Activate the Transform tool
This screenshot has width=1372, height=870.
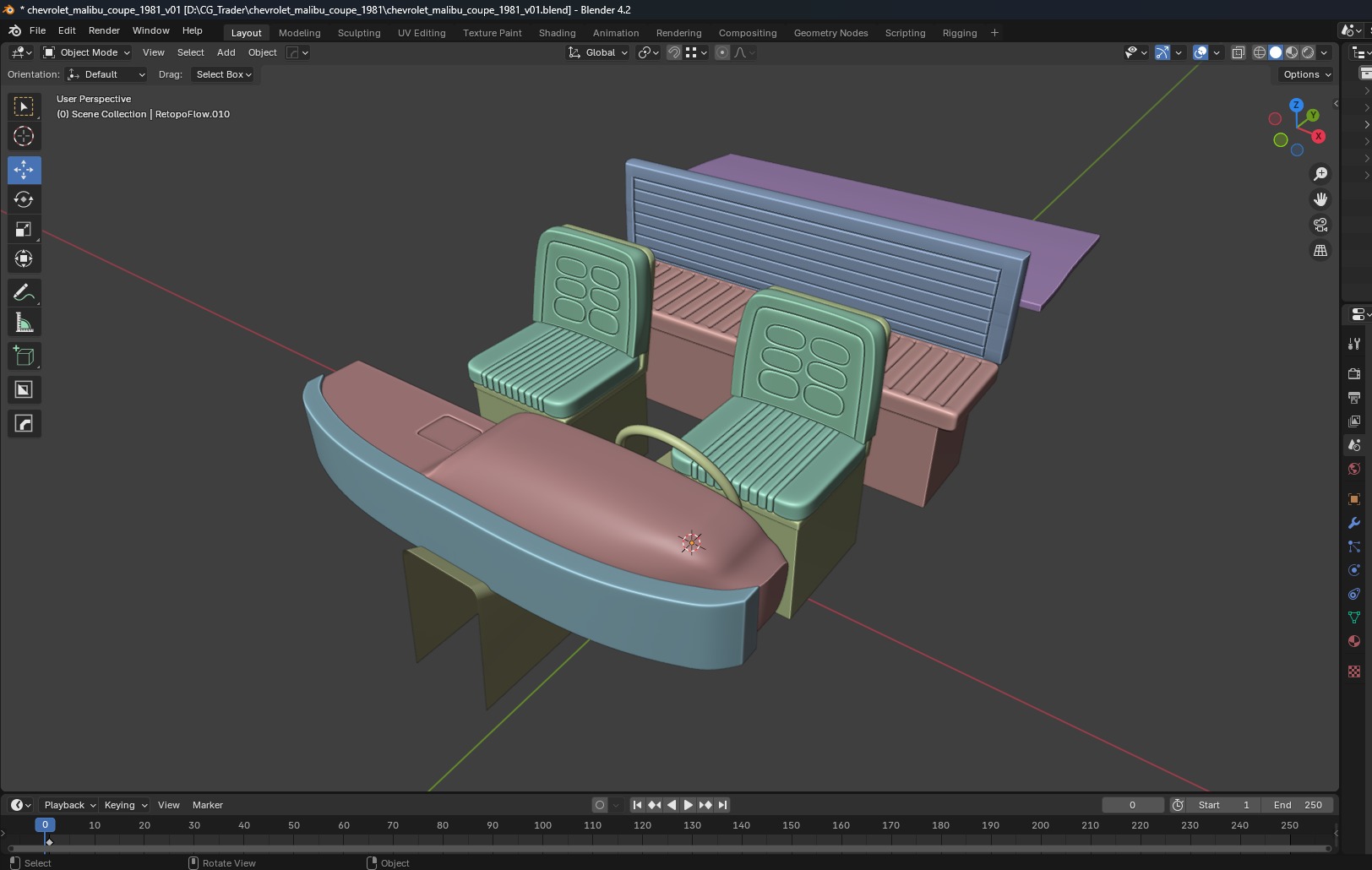point(24,258)
